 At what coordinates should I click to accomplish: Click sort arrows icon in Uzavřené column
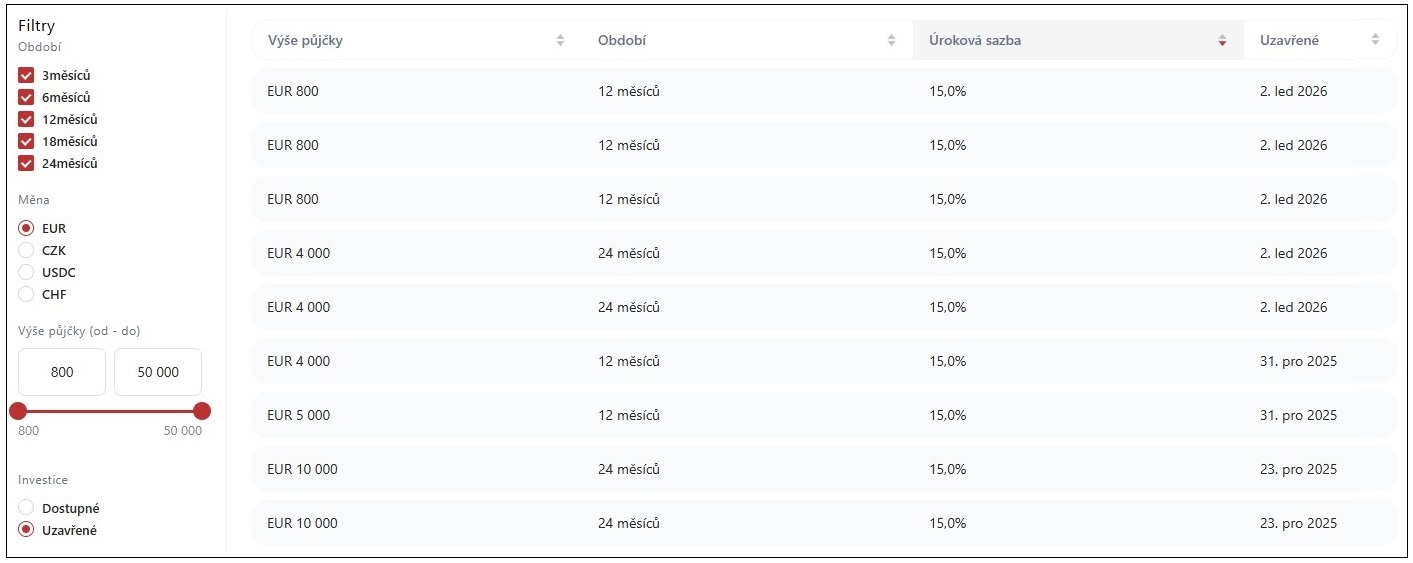1376,40
